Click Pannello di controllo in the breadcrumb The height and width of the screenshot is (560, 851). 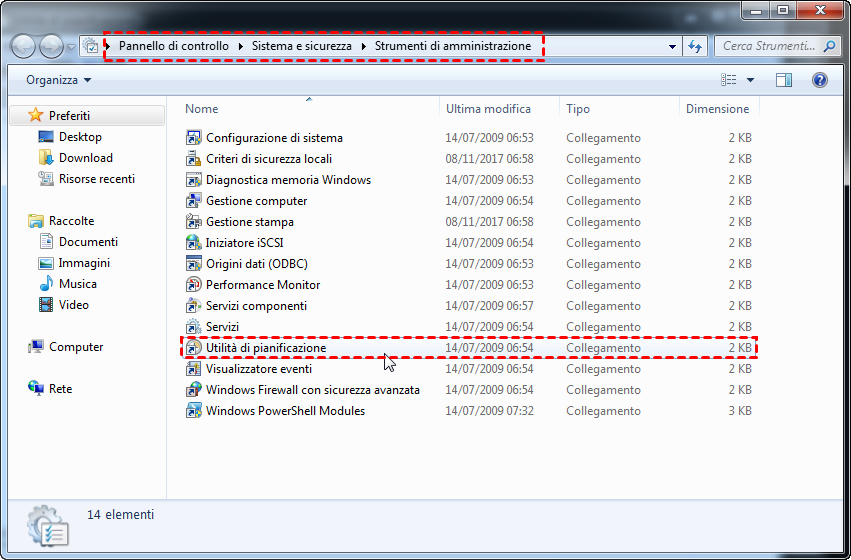(174, 47)
